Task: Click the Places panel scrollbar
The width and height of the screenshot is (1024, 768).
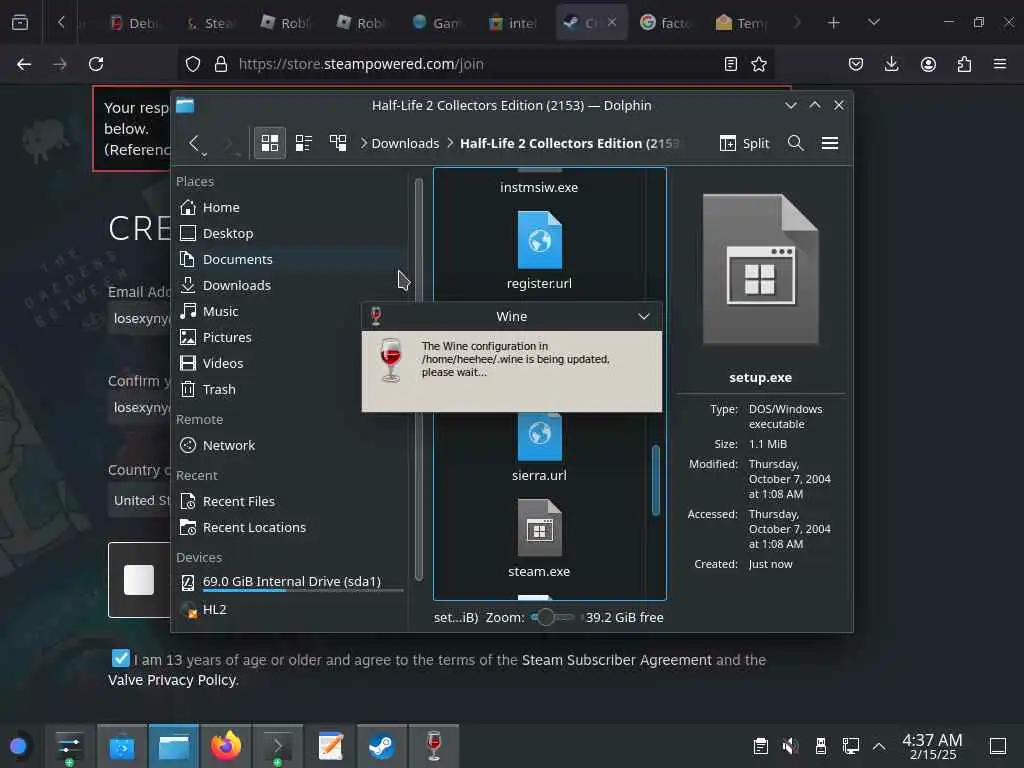Action: [419, 379]
